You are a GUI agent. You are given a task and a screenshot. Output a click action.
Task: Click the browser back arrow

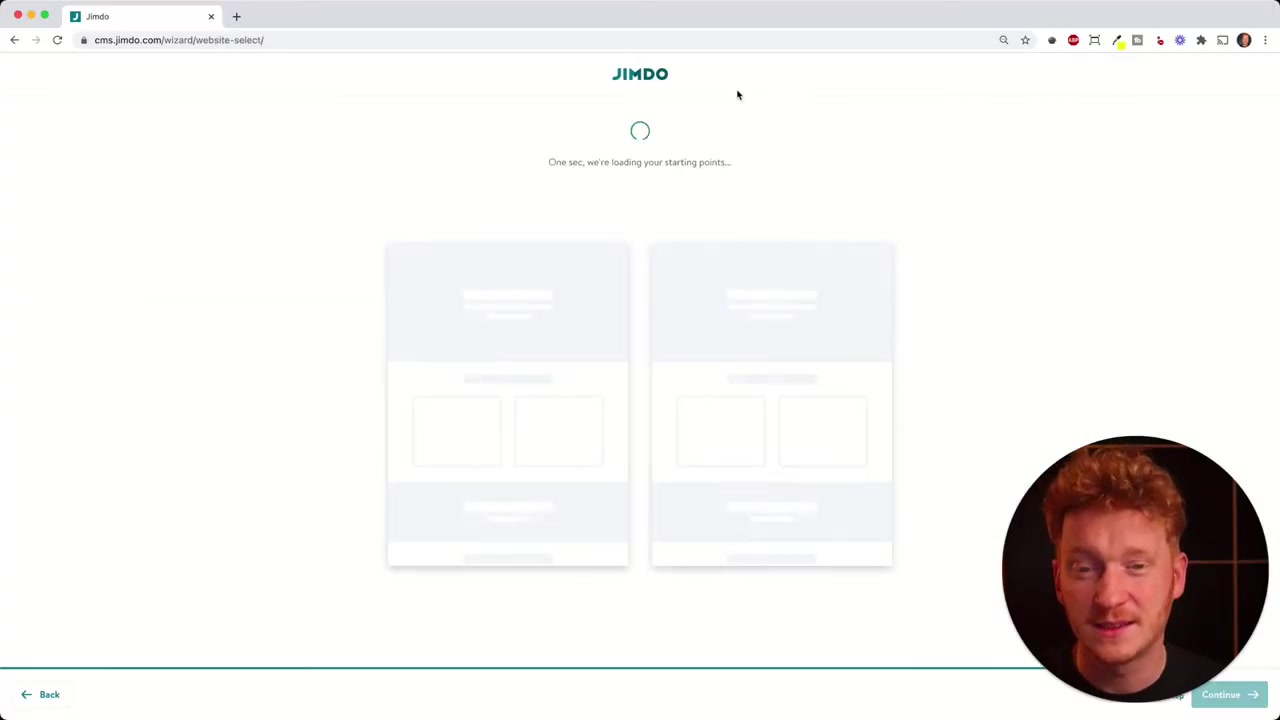[x=14, y=40]
